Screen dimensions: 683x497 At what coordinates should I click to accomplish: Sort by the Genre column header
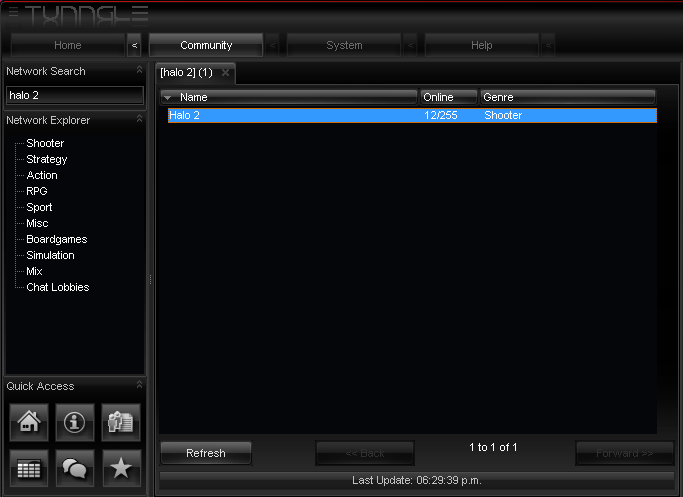[x=568, y=97]
